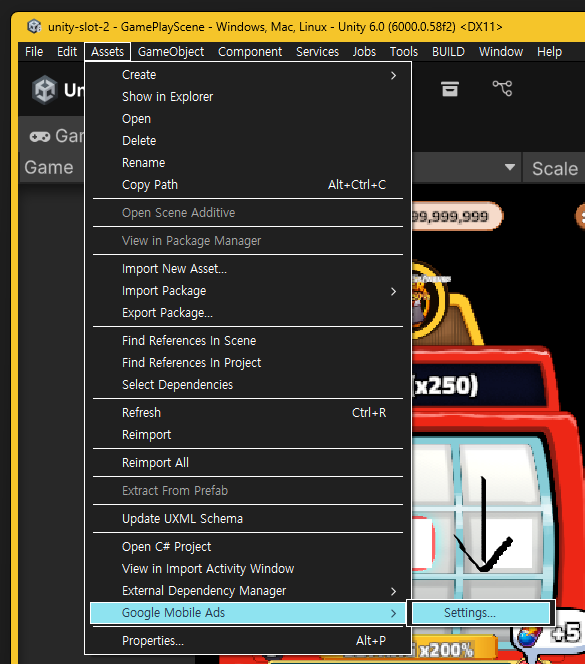Open the Window menu
The height and width of the screenshot is (664, 585).
501,52
